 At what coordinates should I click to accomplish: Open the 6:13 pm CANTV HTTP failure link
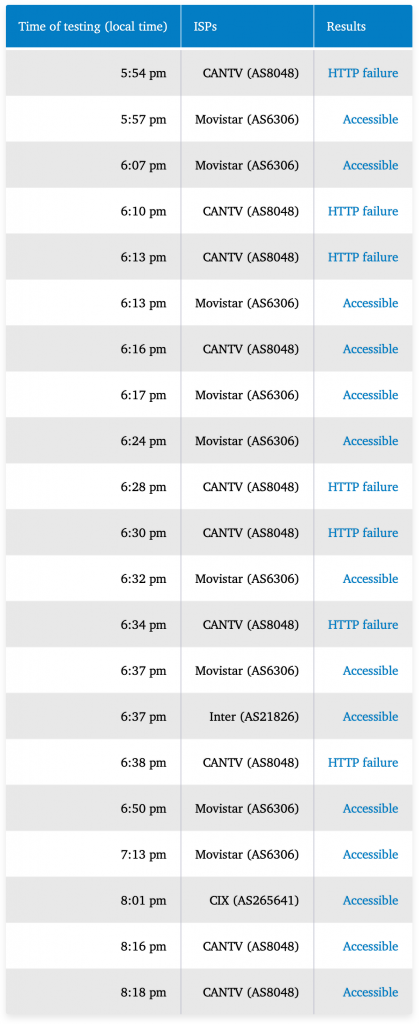pos(363,257)
